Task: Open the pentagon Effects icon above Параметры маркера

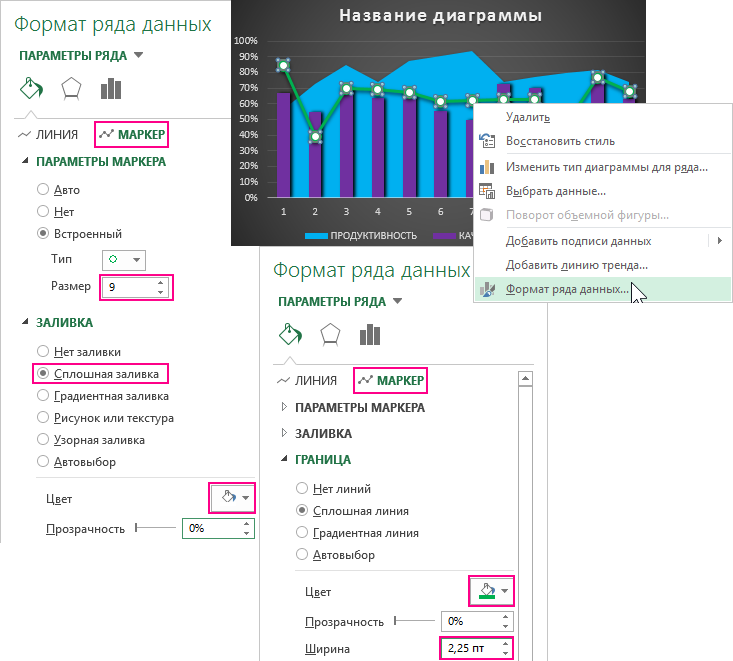Action: pyautogui.click(x=71, y=89)
